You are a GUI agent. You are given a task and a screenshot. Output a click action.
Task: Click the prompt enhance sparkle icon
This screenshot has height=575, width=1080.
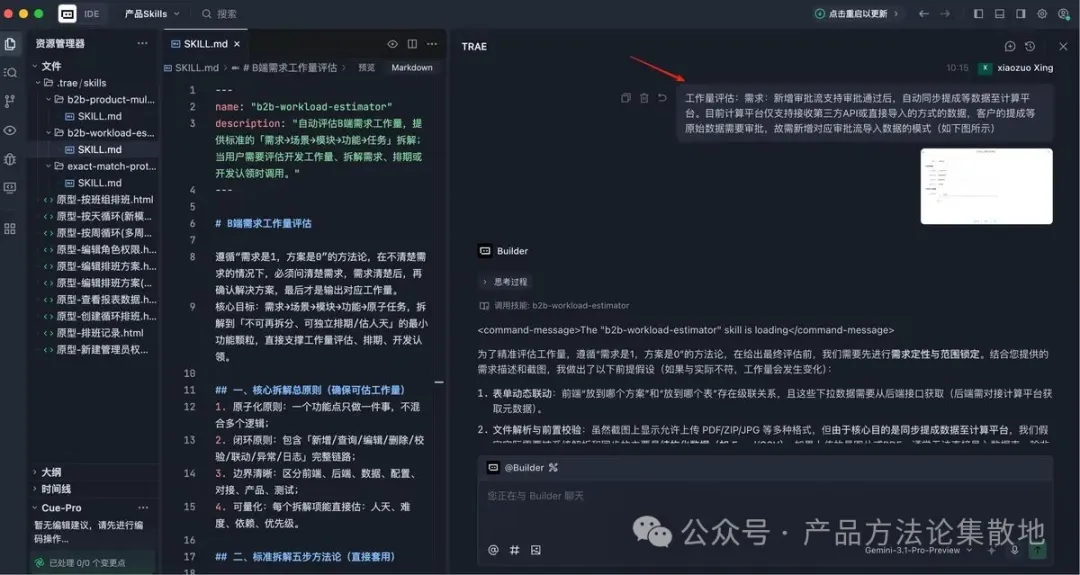click(x=992, y=550)
